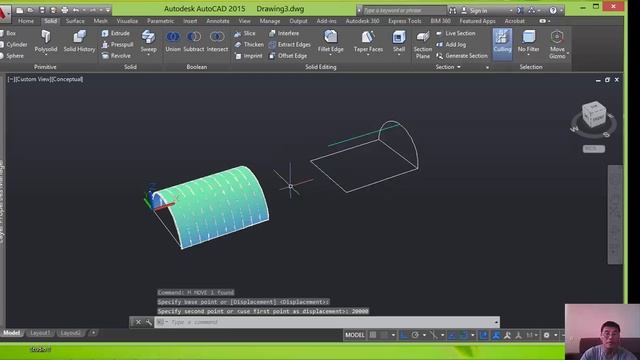Switch to the Annotate ribbon tab
The width and height of the screenshot is (640, 360).
(218, 21)
